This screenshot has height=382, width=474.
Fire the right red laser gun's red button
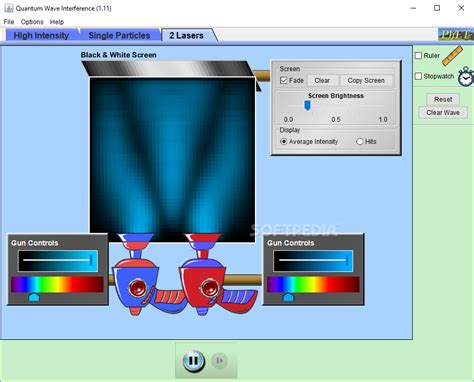point(209,288)
